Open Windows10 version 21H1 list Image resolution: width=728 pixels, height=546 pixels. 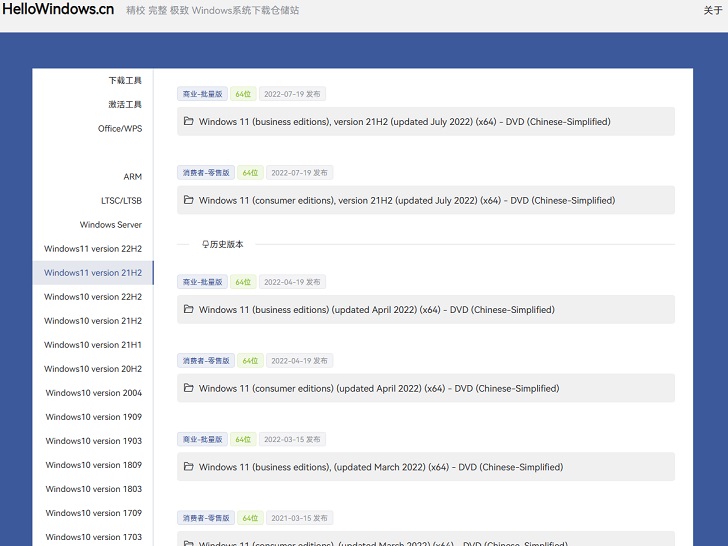93,345
